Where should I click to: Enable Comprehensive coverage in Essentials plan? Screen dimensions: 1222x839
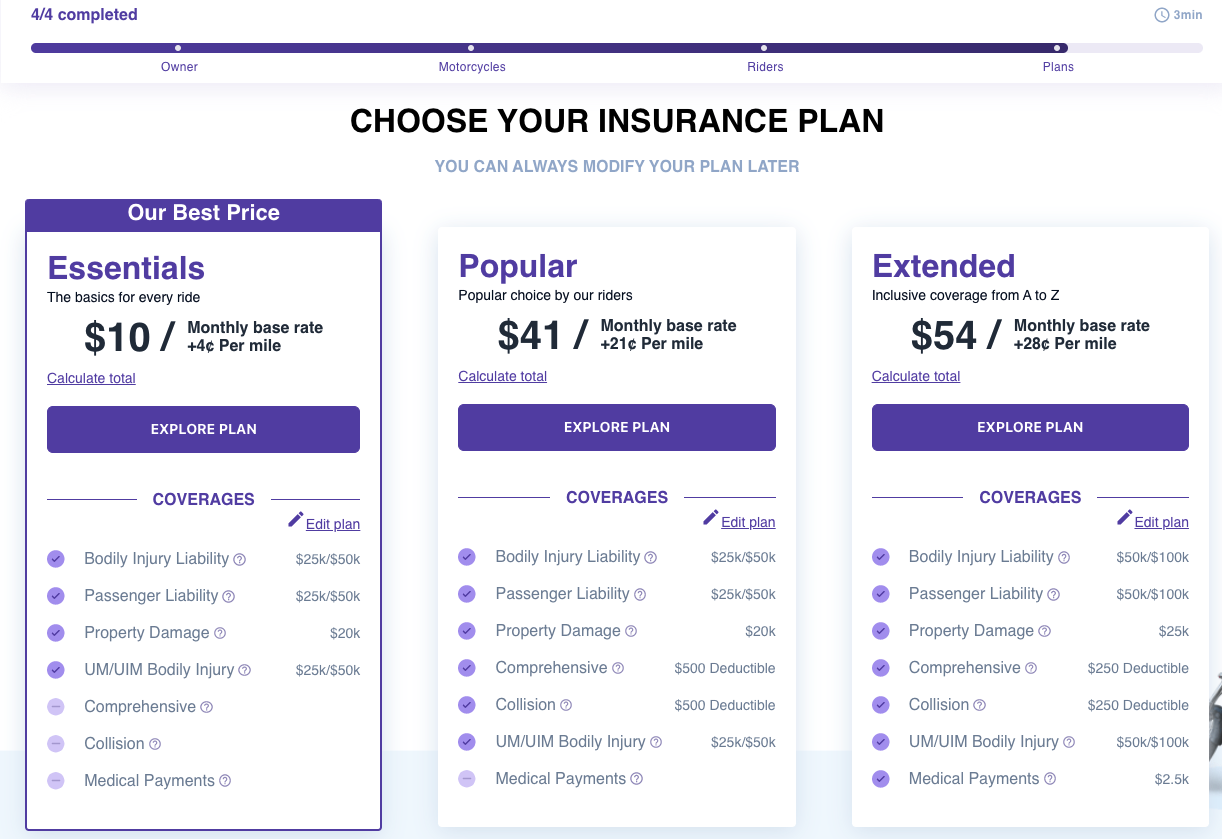[56, 707]
